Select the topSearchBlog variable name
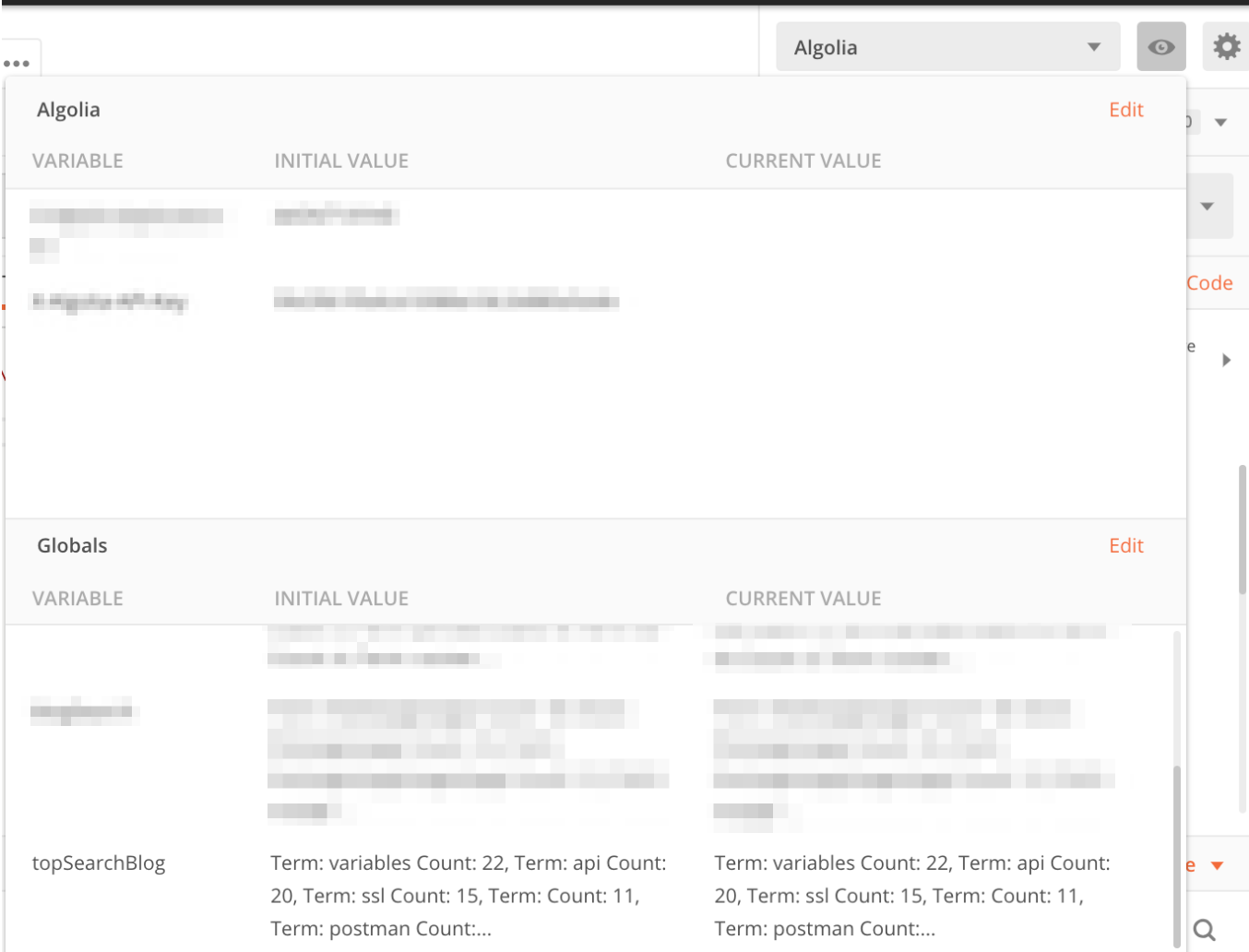This screenshot has width=1249, height=952. (x=99, y=863)
